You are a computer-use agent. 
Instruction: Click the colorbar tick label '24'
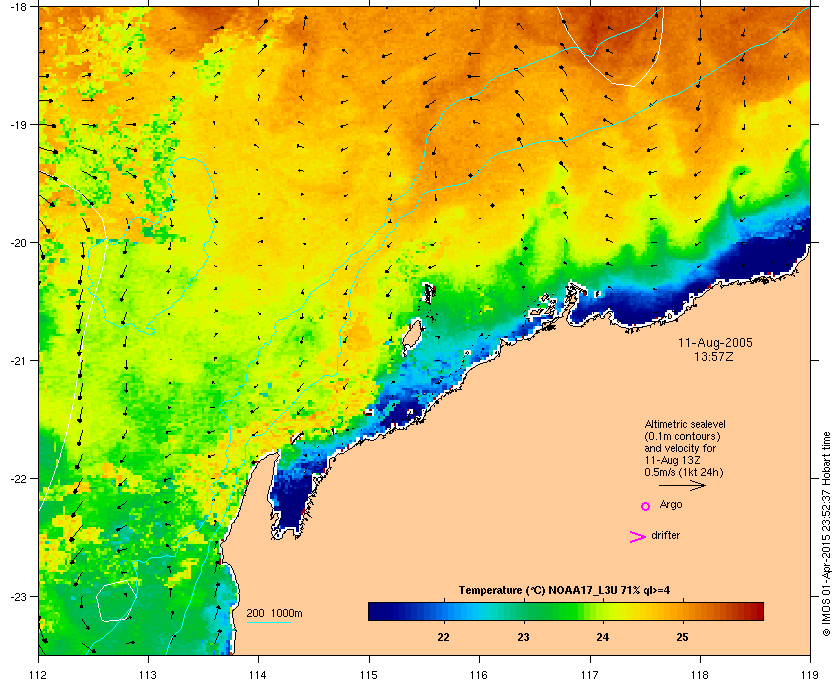coord(602,637)
